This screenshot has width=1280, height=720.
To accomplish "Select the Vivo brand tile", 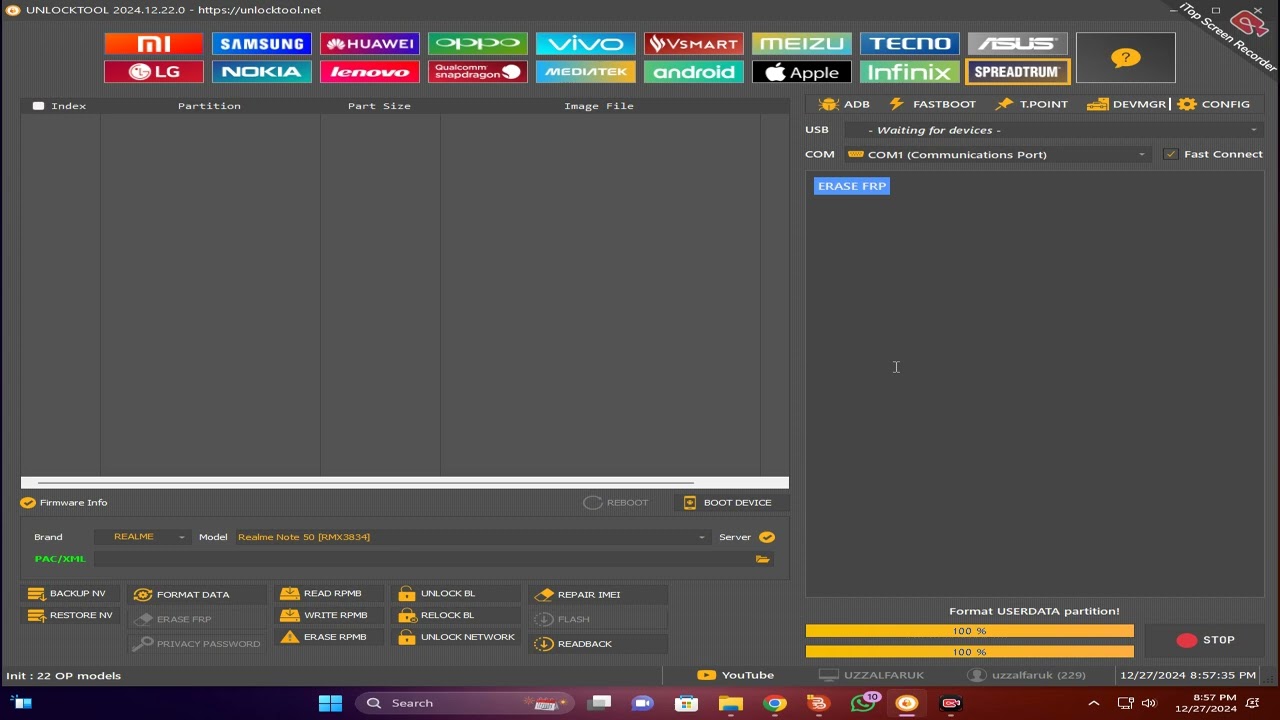I will (x=586, y=44).
